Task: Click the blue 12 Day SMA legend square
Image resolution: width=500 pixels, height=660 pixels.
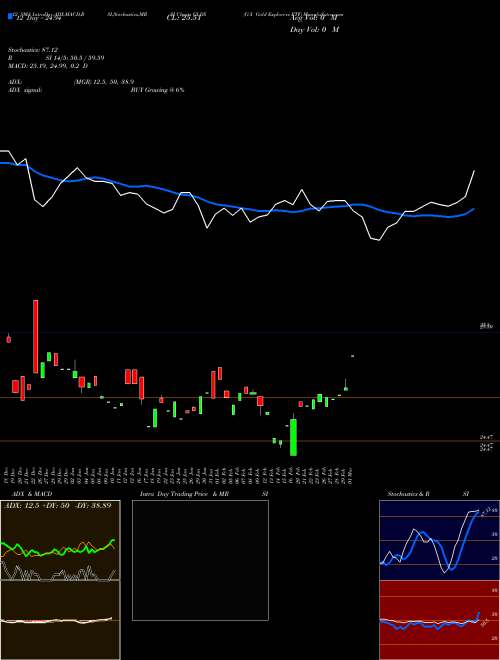Action: (11, 17)
